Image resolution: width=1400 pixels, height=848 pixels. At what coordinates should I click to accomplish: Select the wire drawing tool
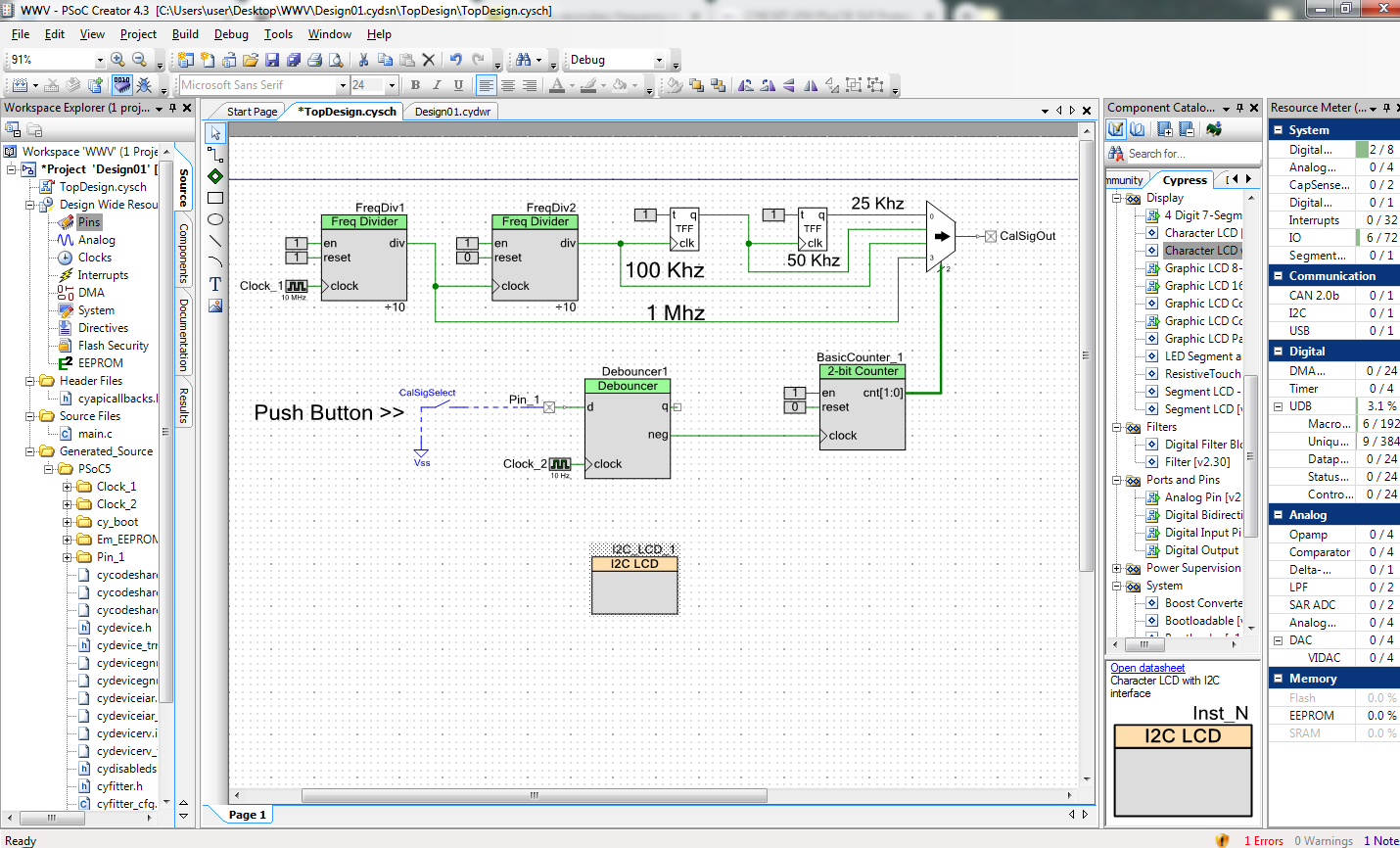coord(215,155)
